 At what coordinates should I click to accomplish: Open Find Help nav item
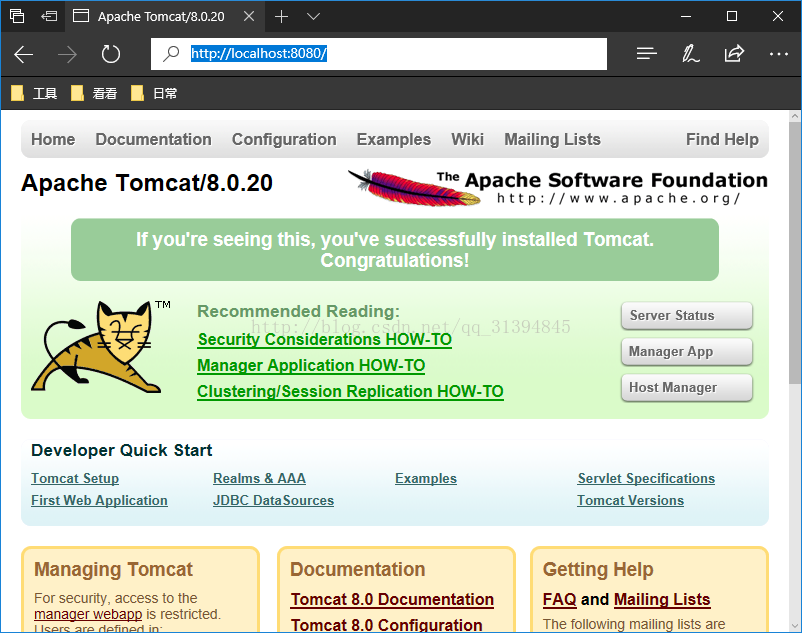click(x=722, y=139)
